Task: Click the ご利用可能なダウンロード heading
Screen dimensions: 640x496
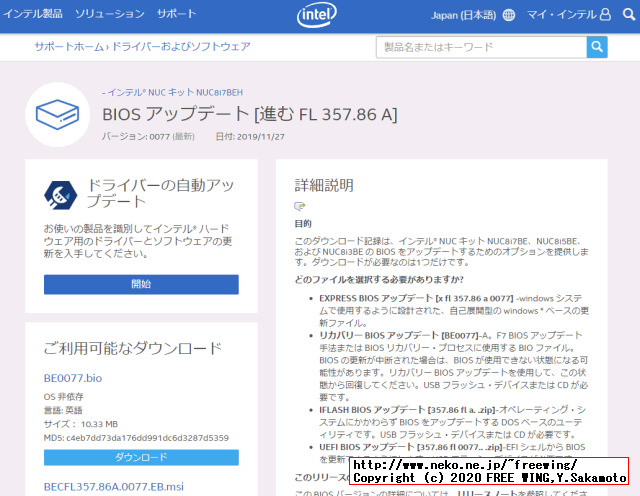Action: (133, 348)
